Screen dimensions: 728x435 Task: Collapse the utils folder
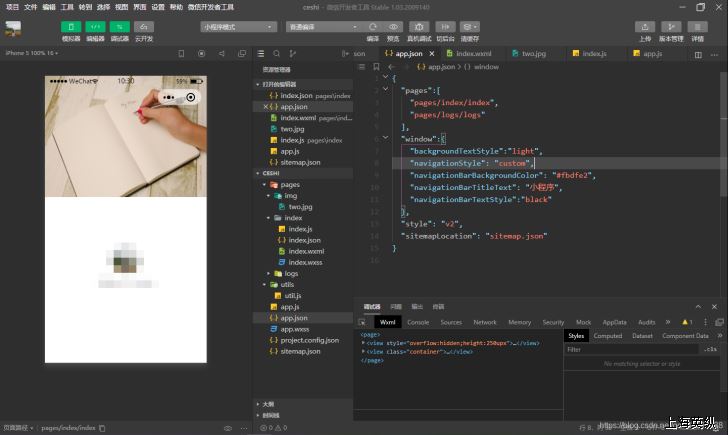point(303,285)
